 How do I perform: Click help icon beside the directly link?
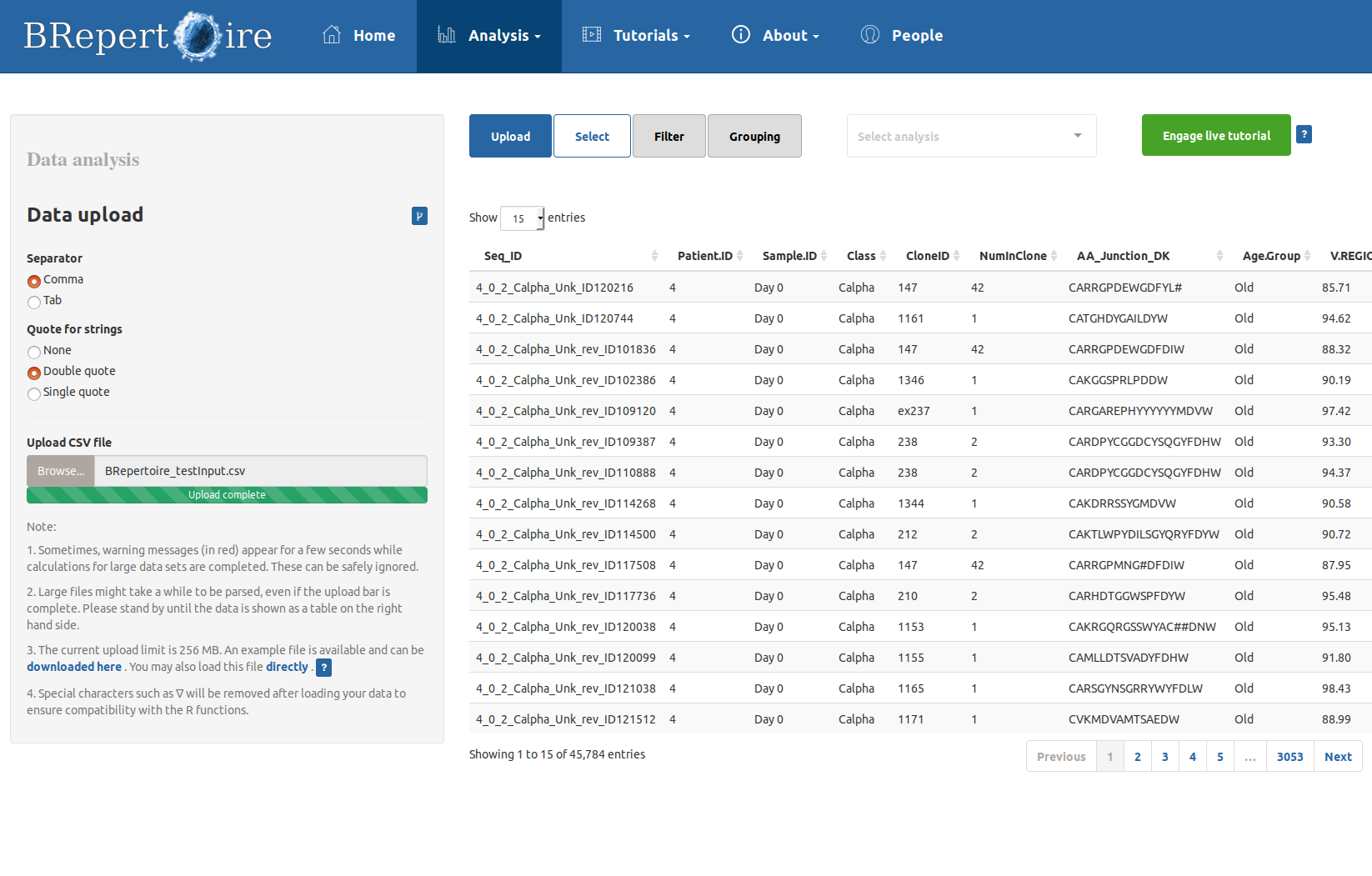click(x=324, y=668)
